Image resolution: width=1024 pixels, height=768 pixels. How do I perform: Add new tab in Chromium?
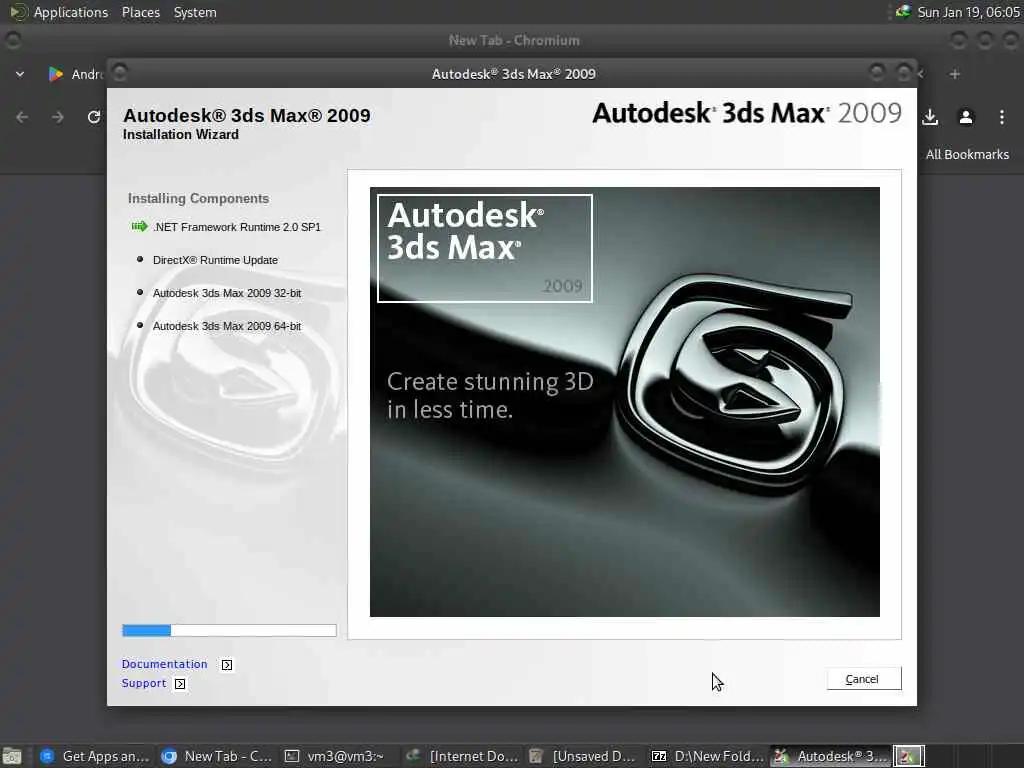[x=955, y=74]
